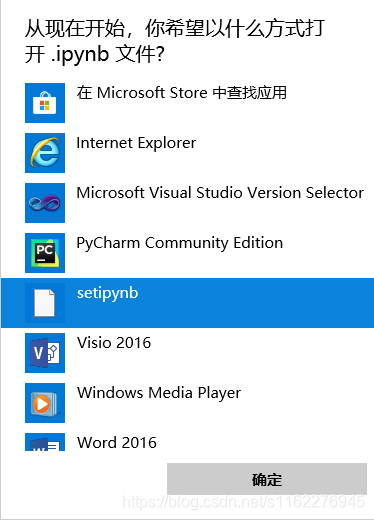374x520 pixels.
Task: Click the PyCharm Community Edition icon
Action: pos(45,253)
